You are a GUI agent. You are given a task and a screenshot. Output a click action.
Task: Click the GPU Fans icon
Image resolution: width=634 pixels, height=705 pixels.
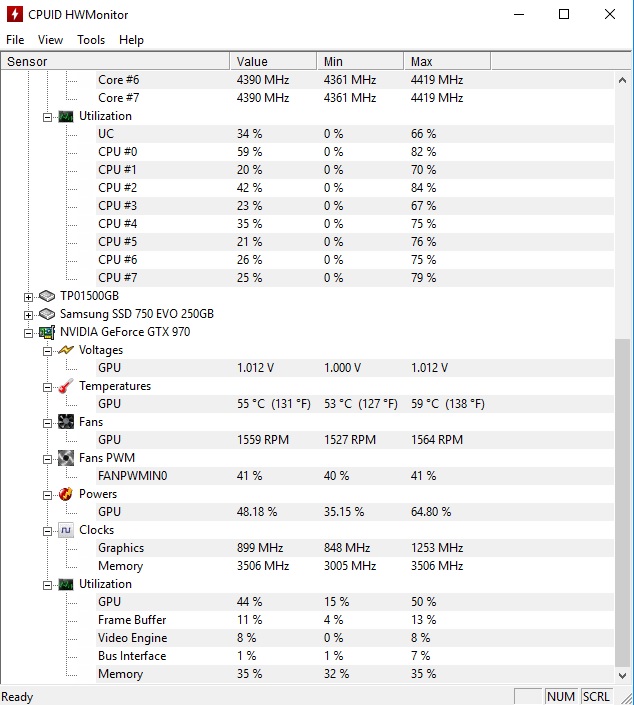click(x=66, y=422)
